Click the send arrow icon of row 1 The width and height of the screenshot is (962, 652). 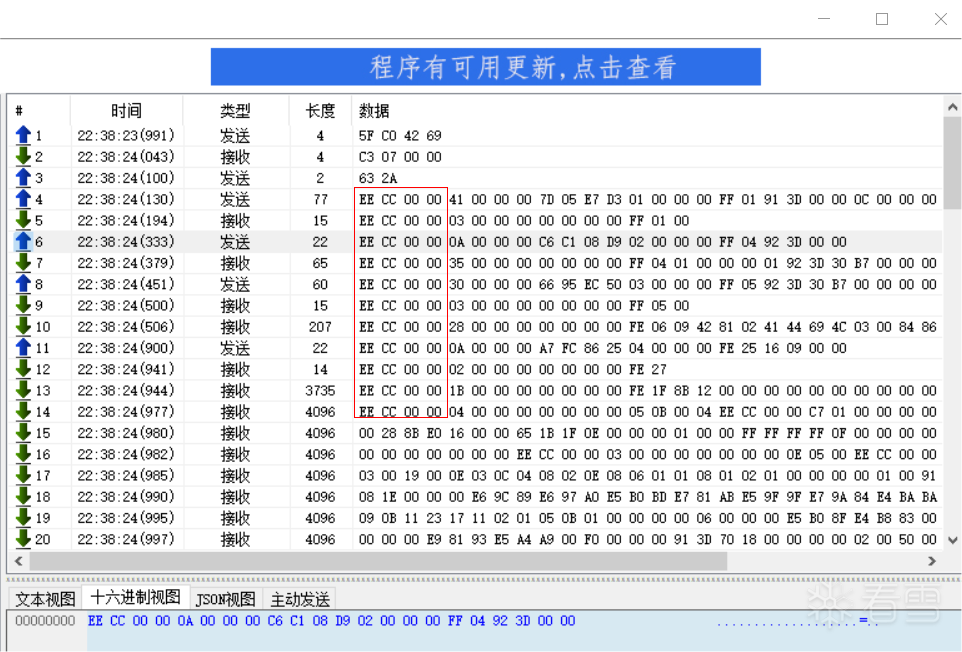[23, 135]
